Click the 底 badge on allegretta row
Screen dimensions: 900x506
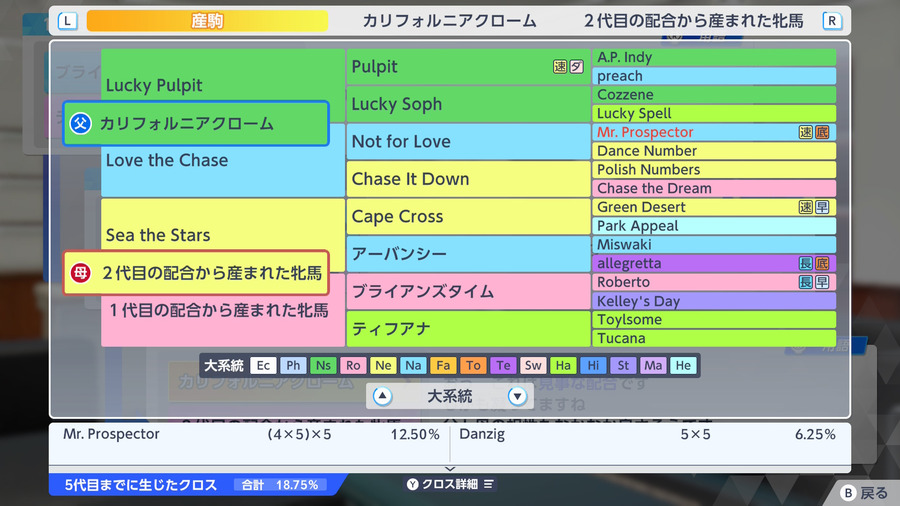coord(822,263)
